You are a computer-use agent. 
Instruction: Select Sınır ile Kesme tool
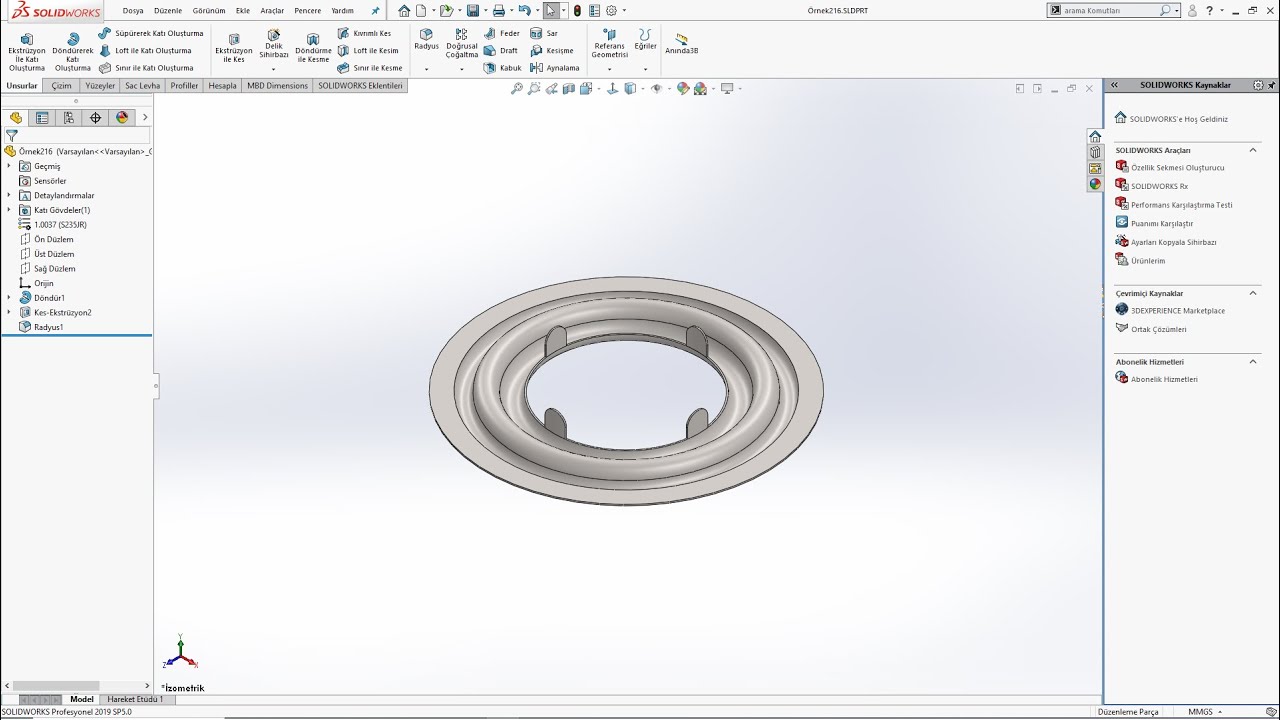tap(370, 68)
